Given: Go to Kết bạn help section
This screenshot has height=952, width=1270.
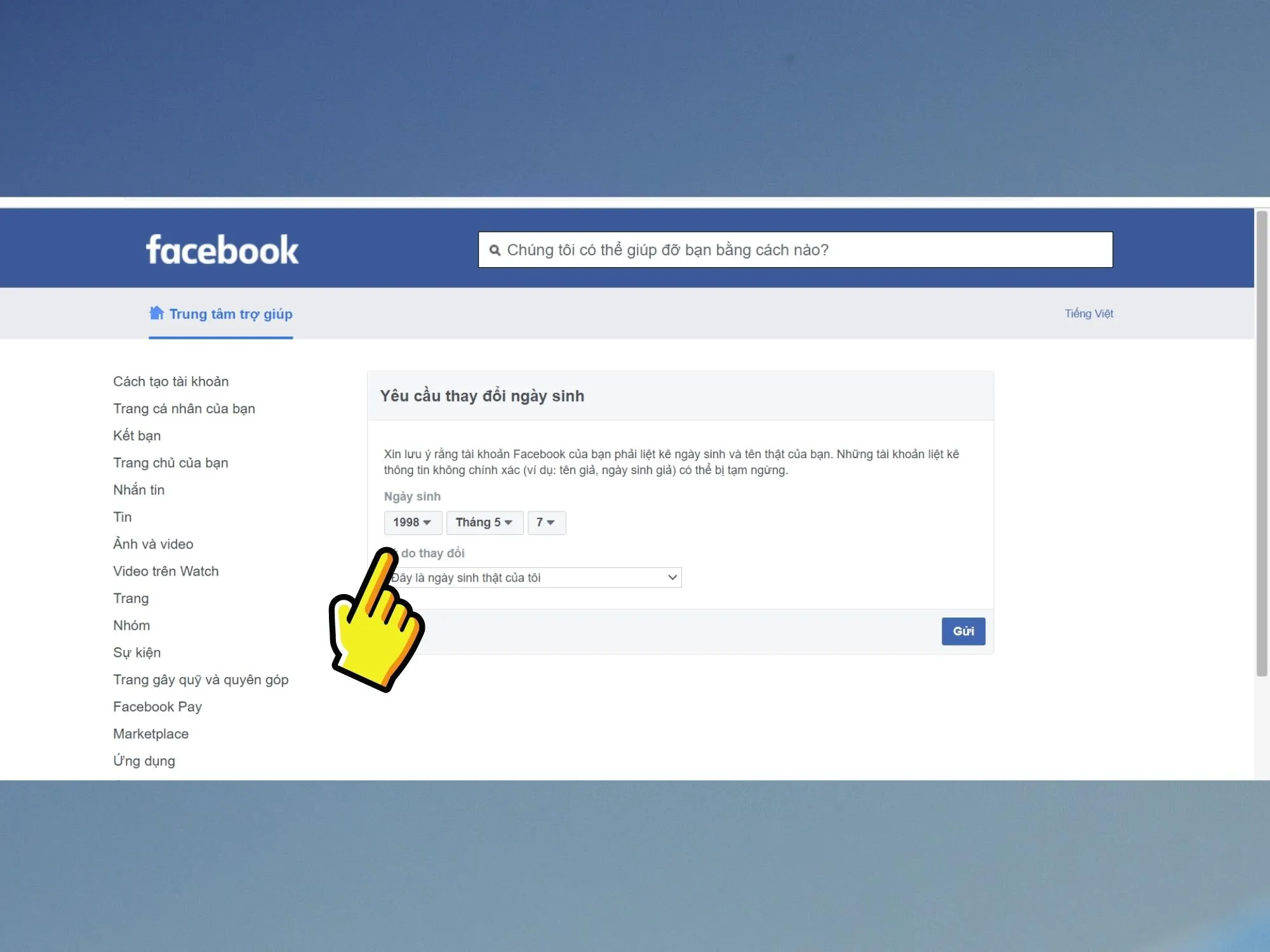Looking at the screenshot, I should point(137,436).
